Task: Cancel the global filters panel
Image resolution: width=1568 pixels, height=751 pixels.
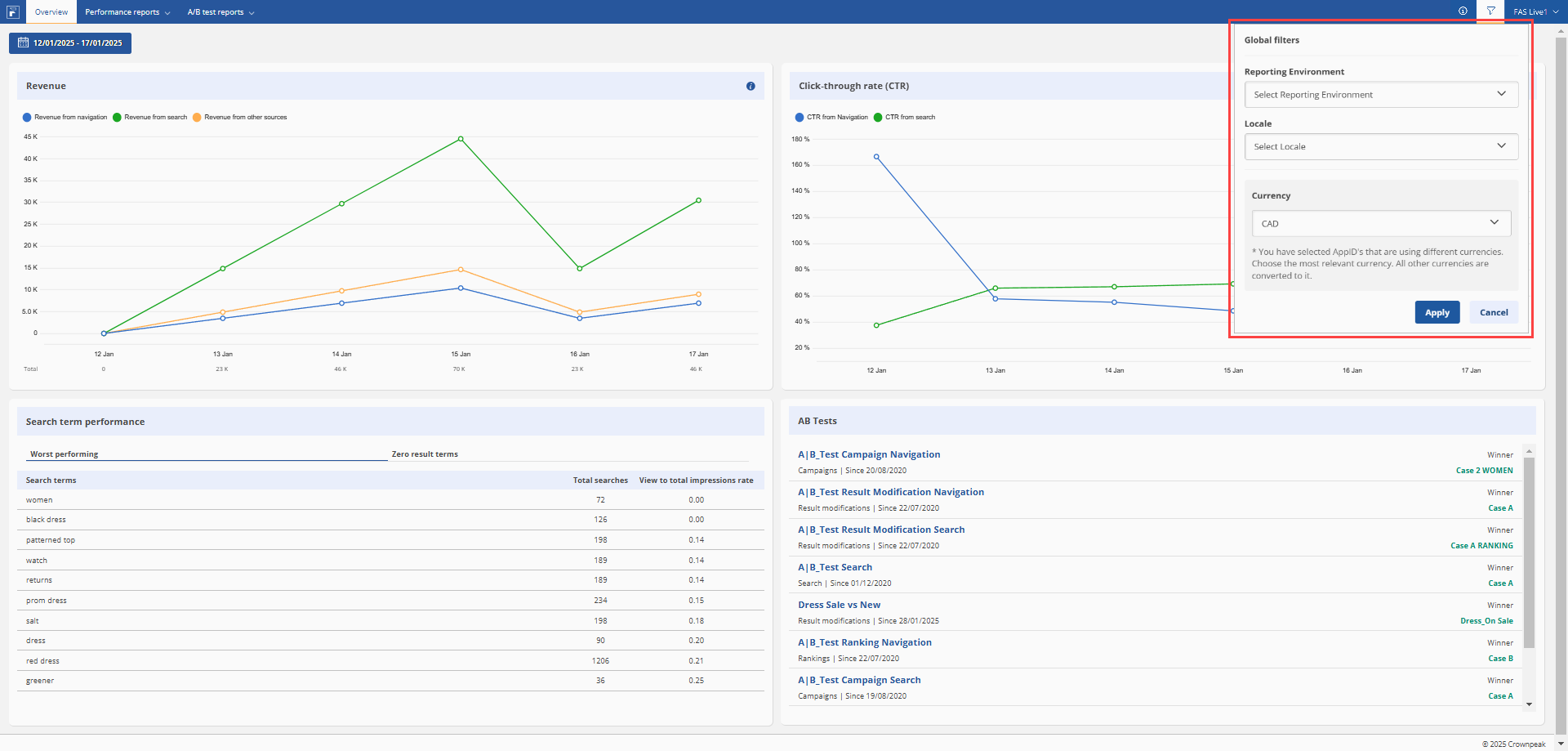Action: [x=1494, y=312]
